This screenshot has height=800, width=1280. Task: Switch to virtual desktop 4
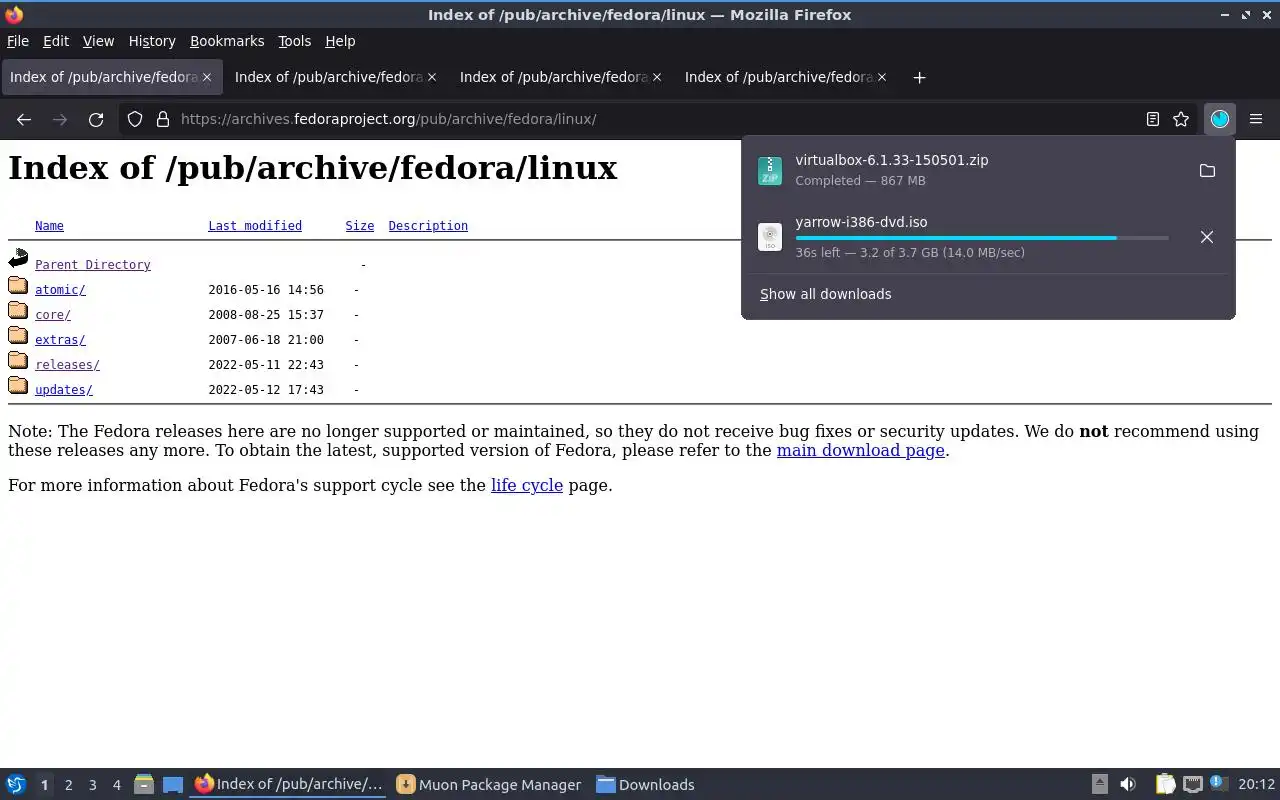116,785
